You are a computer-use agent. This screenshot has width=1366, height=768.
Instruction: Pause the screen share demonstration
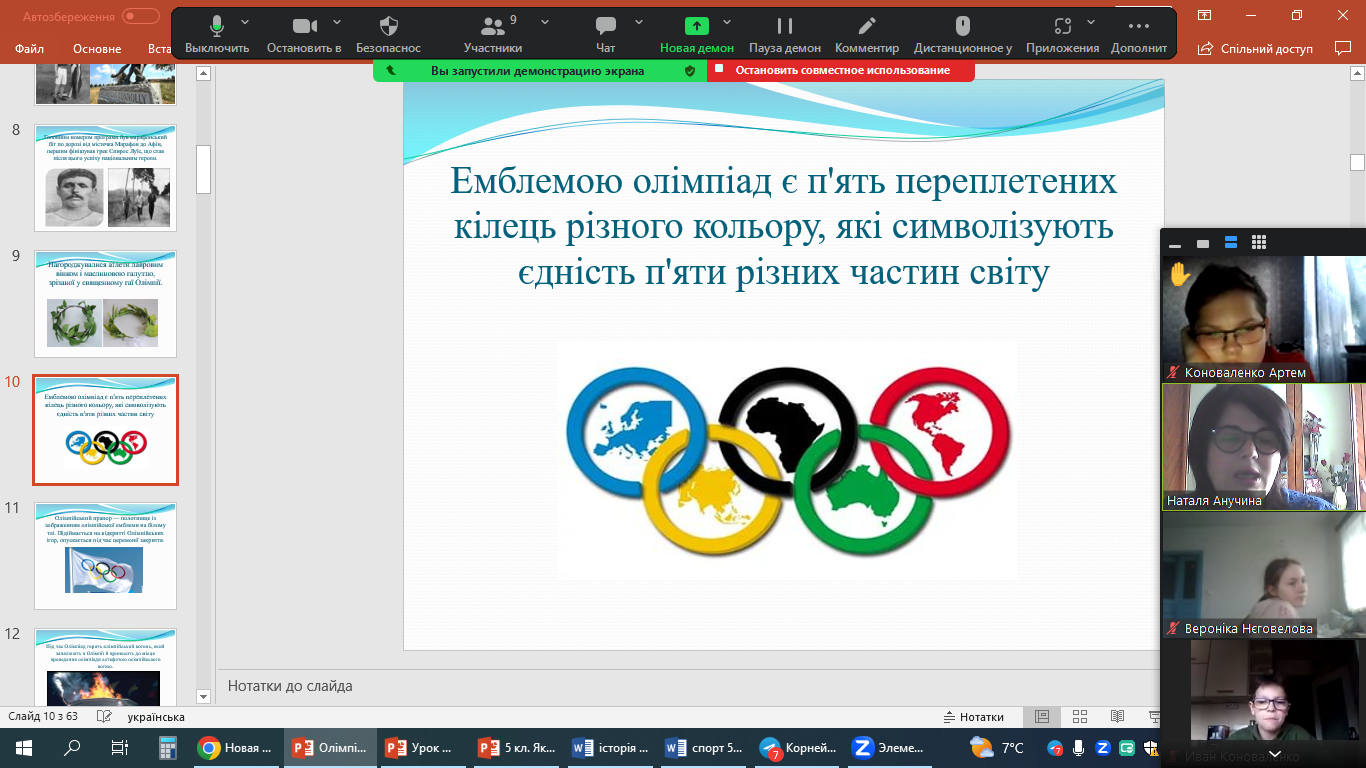pos(785,35)
